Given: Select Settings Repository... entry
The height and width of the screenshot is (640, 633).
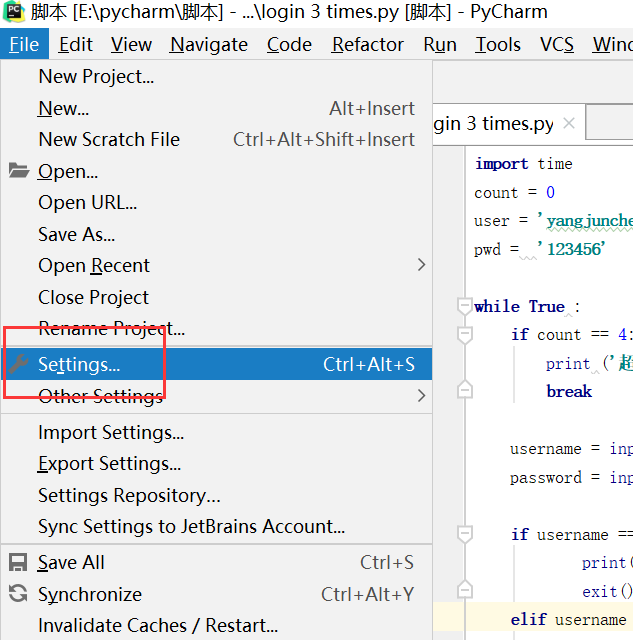Looking at the screenshot, I should coord(216,495).
